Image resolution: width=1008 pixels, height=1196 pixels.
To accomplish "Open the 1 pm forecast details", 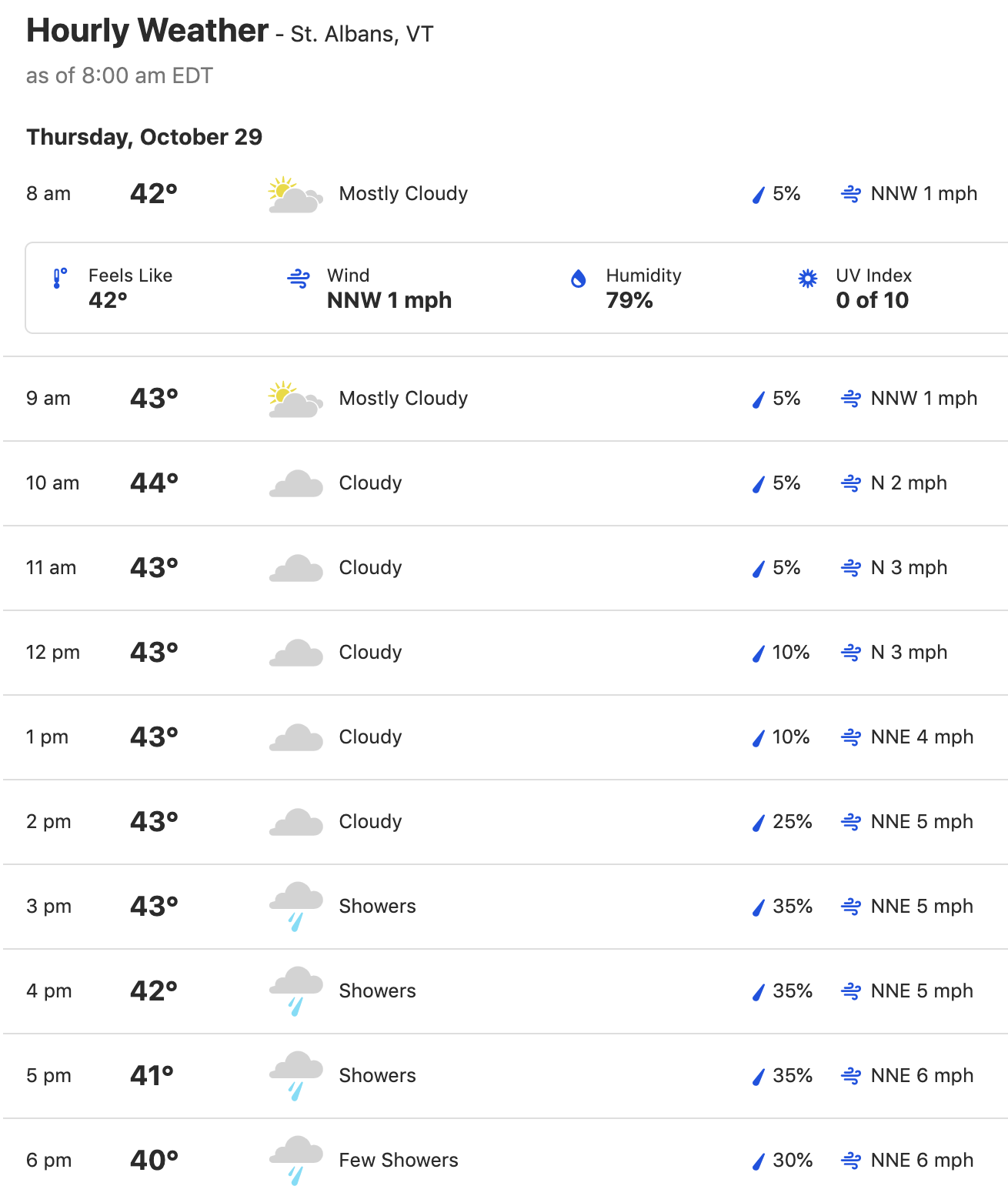I will 506,737.
